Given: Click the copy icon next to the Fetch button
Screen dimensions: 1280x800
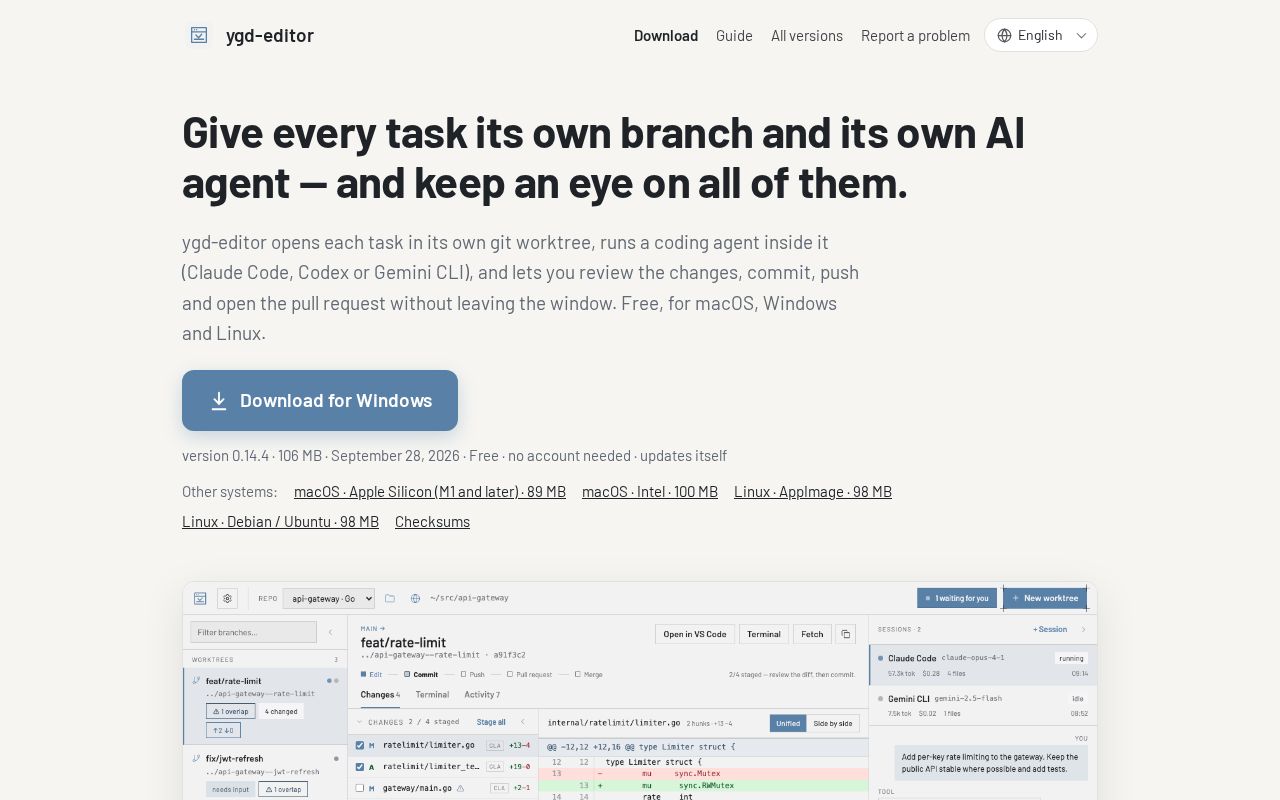Looking at the screenshot, I should coord(845,634).
